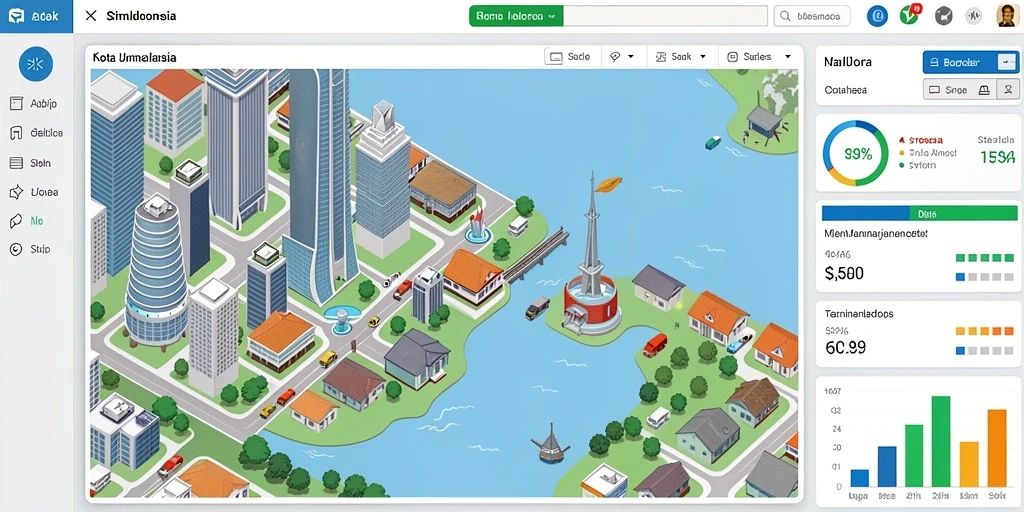Expand the arrow next to map pin icon
The image size is (1024, 512).
coord(631,57)
